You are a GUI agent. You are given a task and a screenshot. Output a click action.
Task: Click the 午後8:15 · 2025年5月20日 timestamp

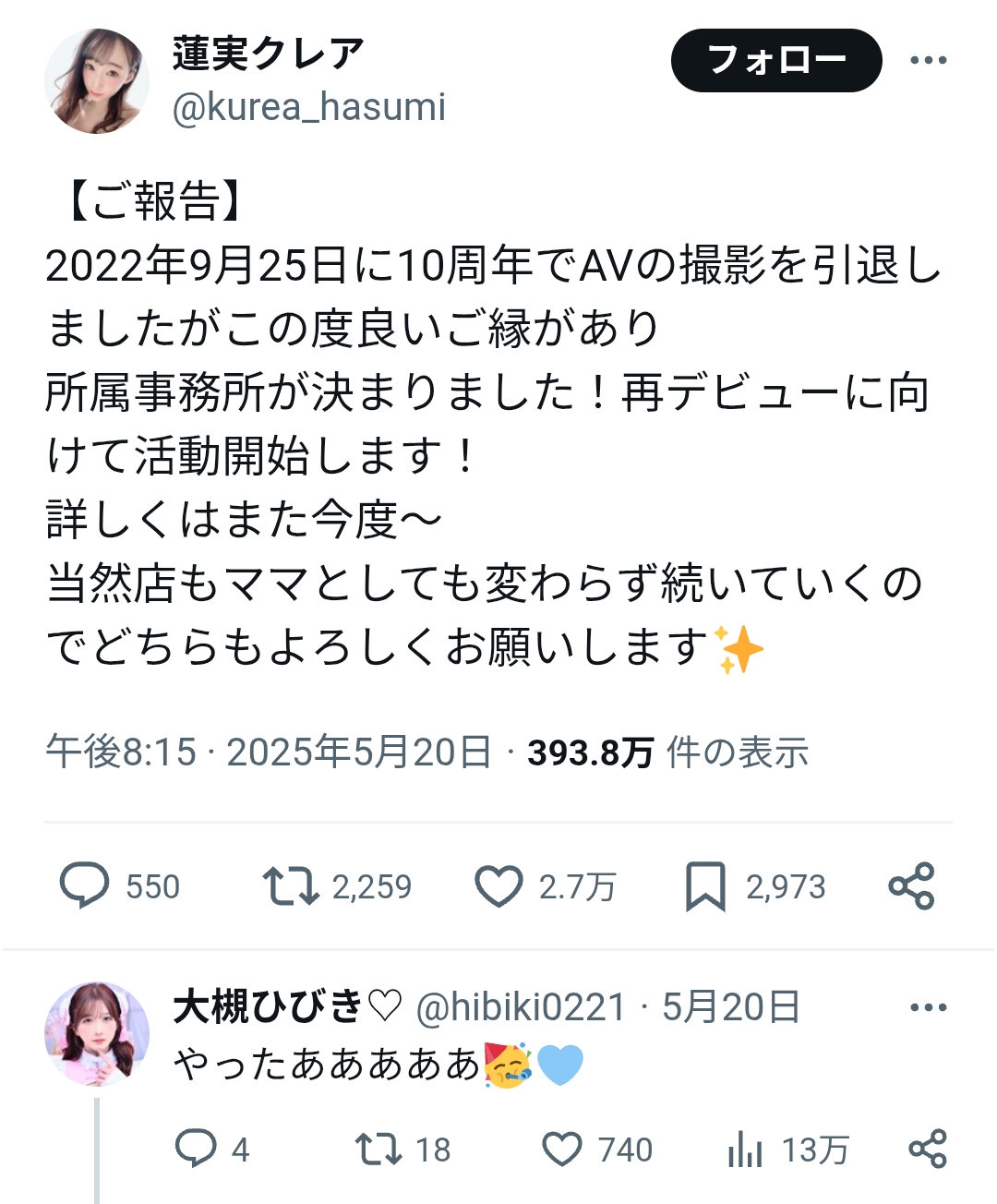[x=269, y=752]
